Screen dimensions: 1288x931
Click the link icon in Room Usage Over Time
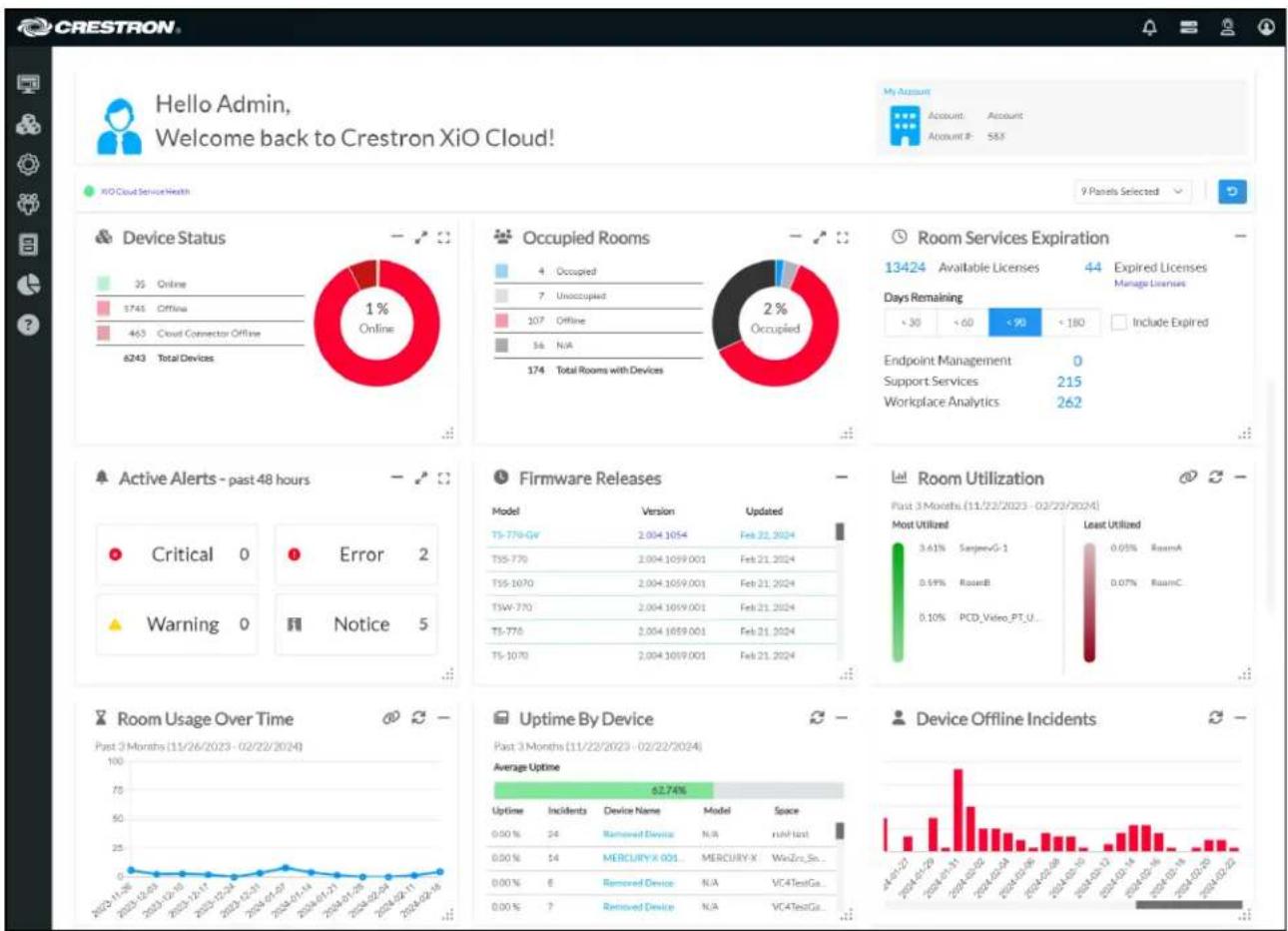click(x=390, y=718)
